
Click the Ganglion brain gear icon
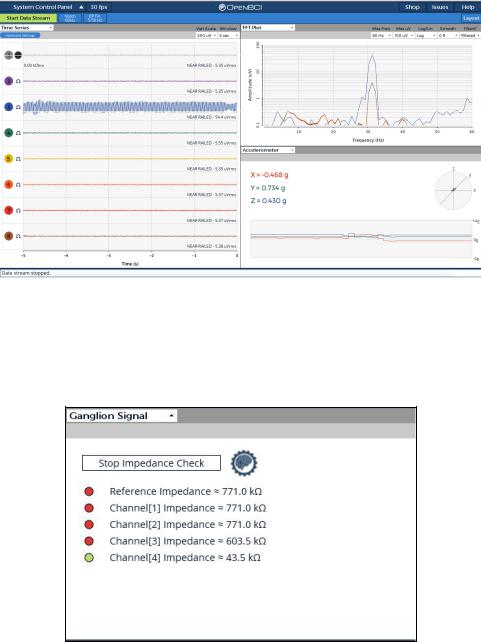point(244,463)
